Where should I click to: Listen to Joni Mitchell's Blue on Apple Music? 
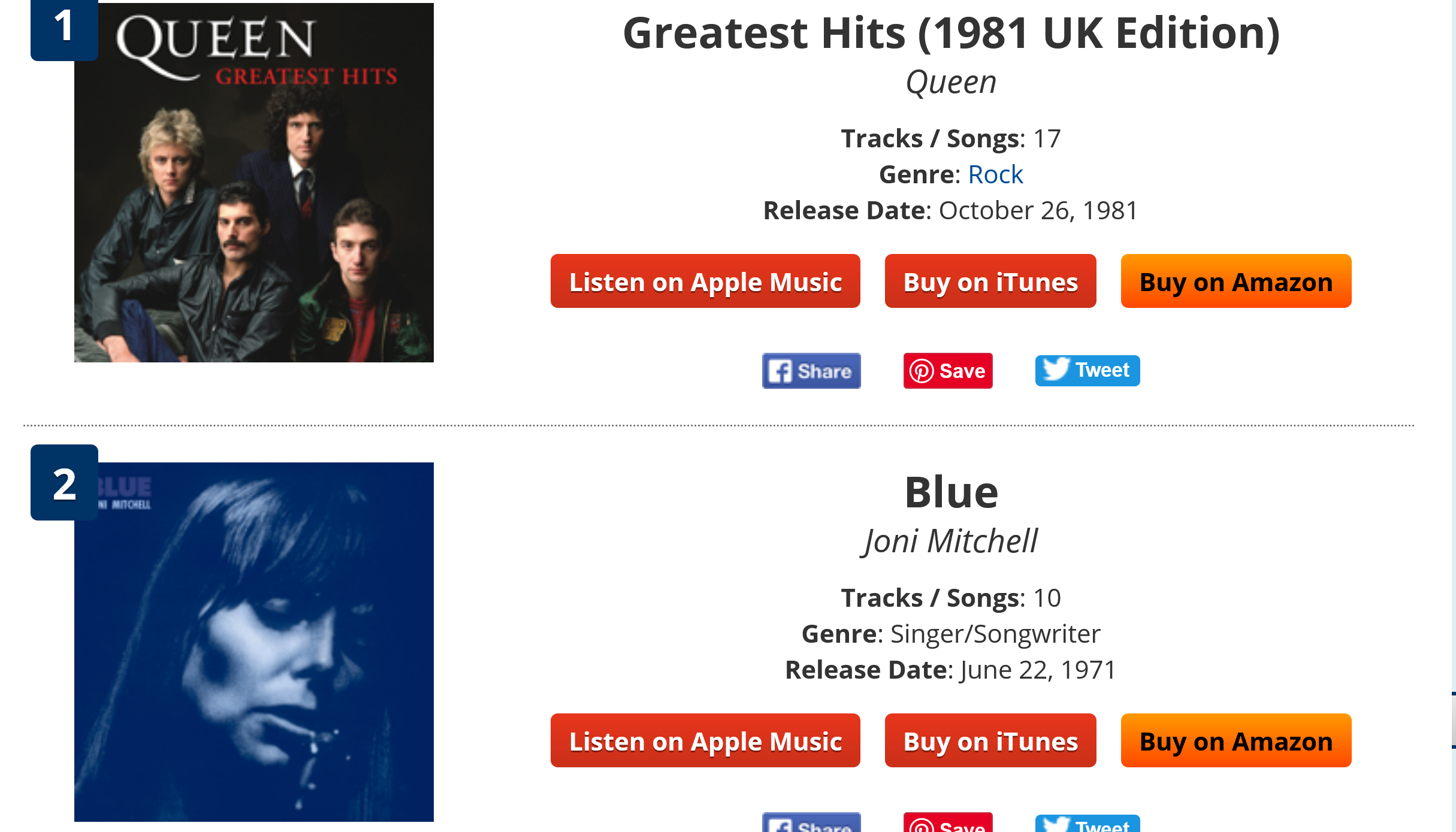click(705, 741)
